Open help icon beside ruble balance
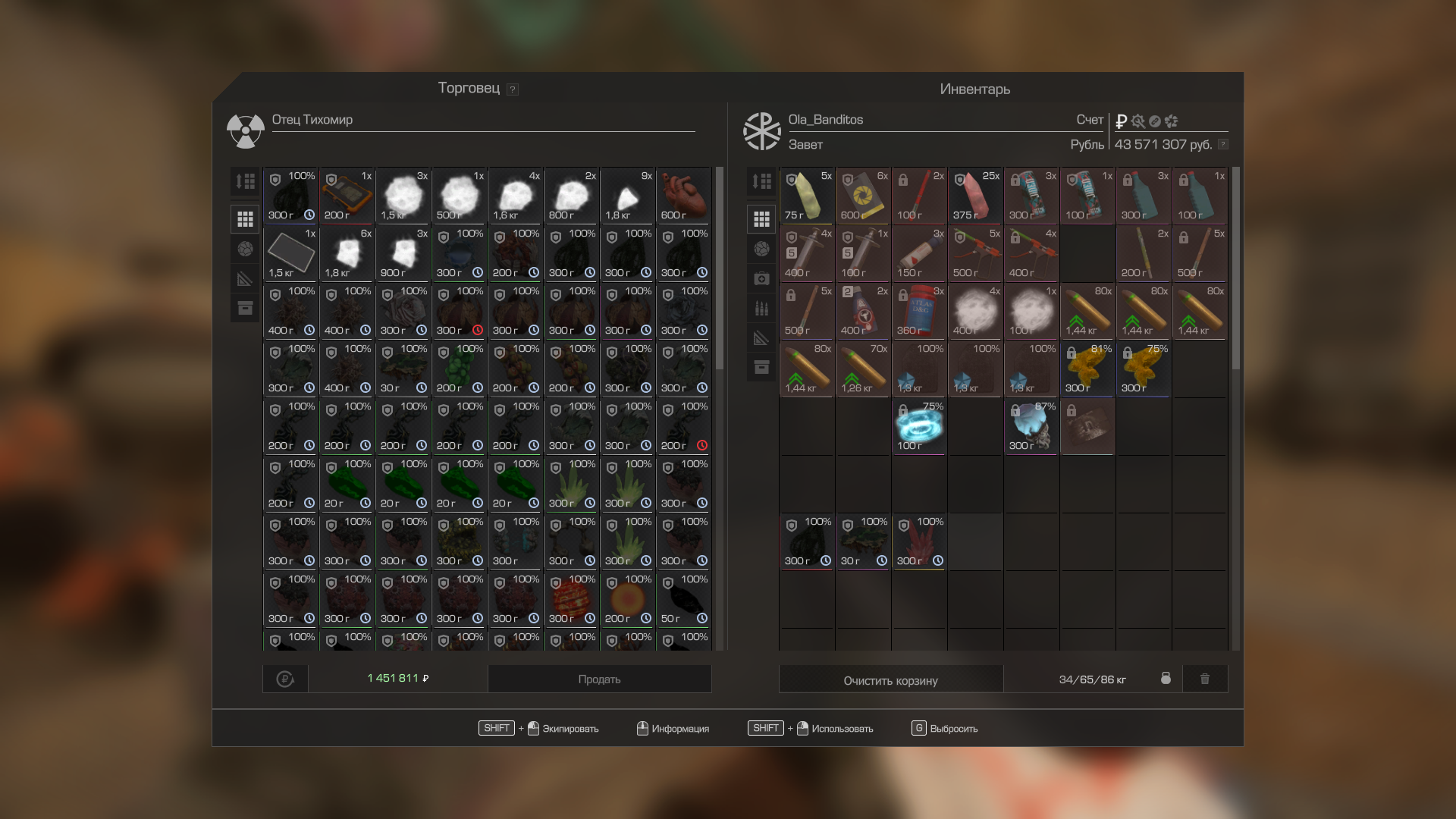Image resolution: width=1456 pixels, height=819 pixels. (x=1222, y=144)
